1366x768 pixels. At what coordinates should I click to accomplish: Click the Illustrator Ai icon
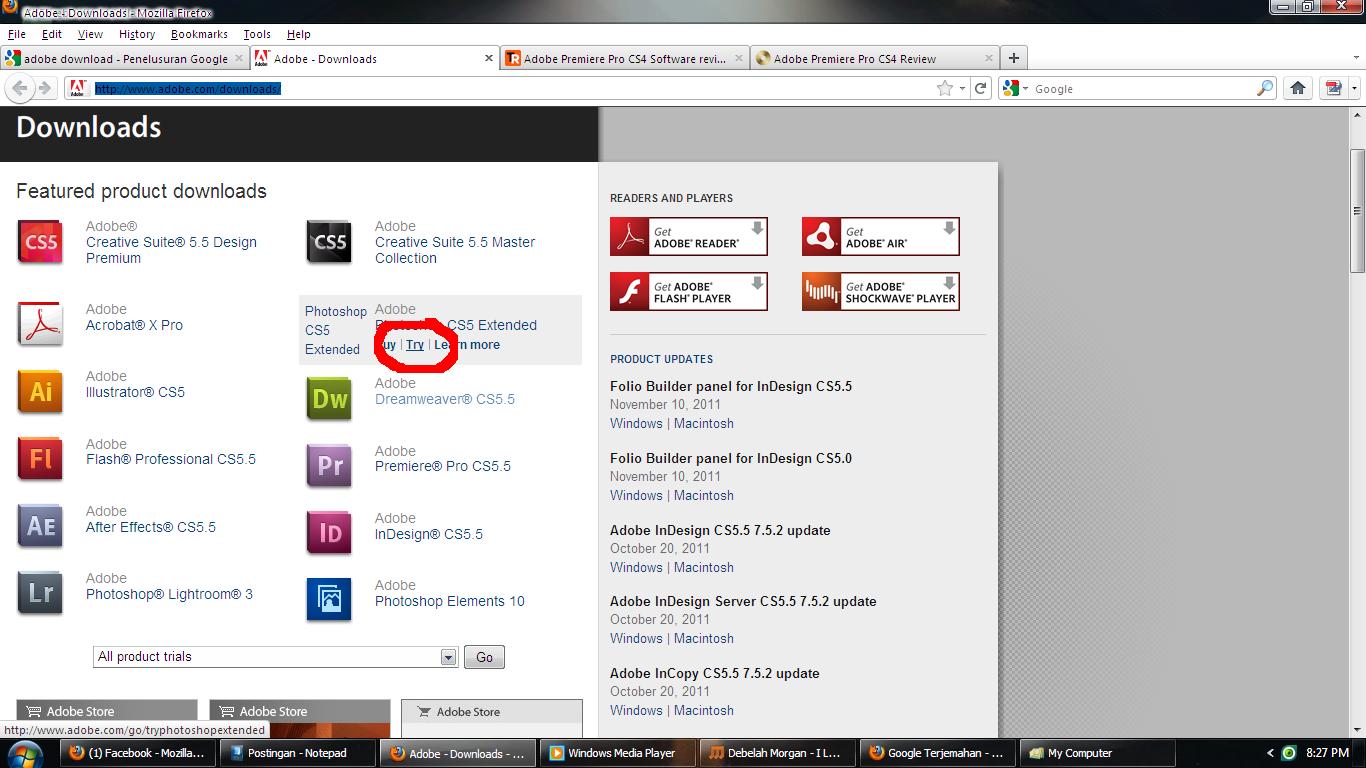click(41, 391)
